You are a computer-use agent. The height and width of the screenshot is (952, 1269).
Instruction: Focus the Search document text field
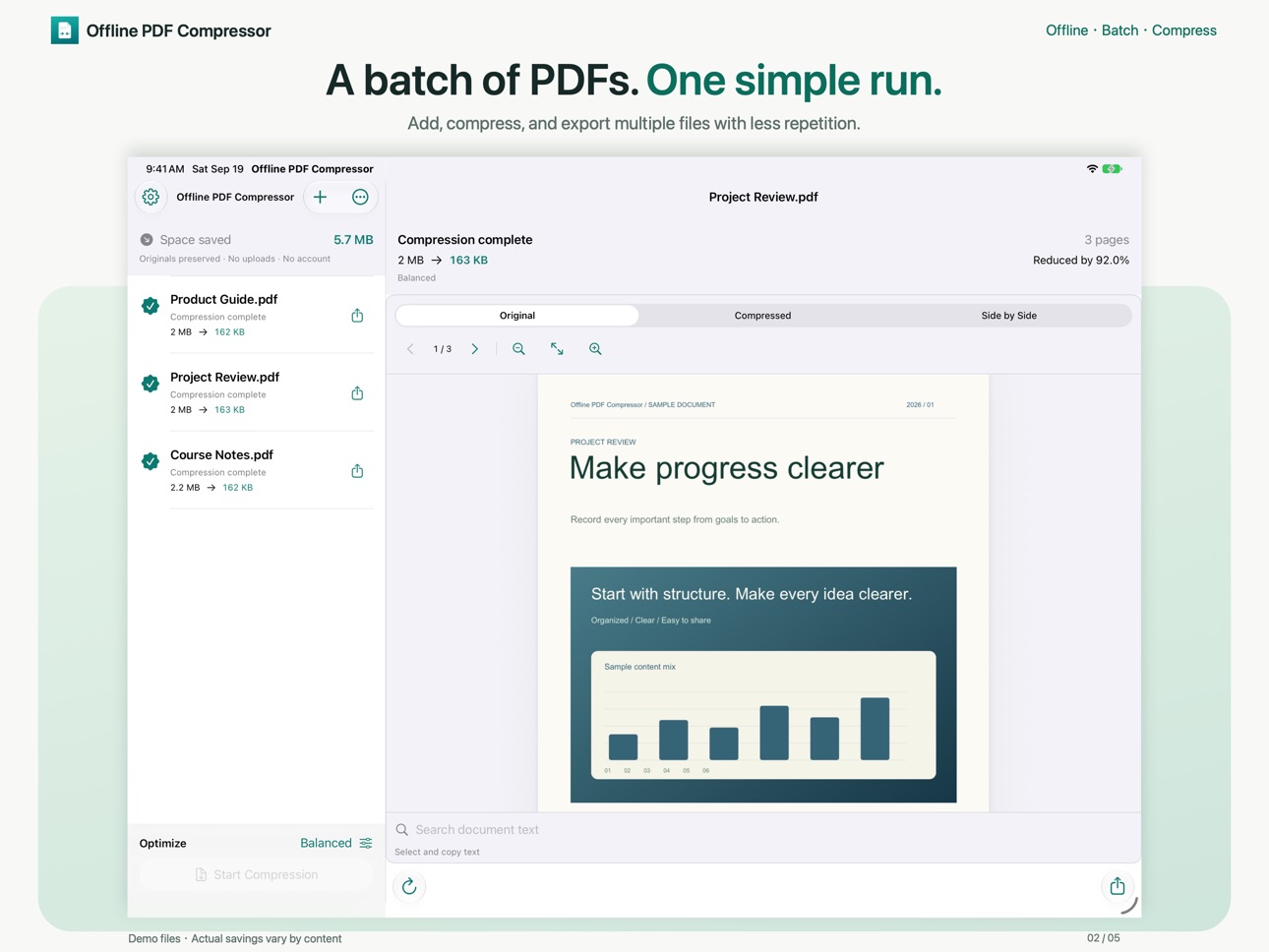point(763,829)
